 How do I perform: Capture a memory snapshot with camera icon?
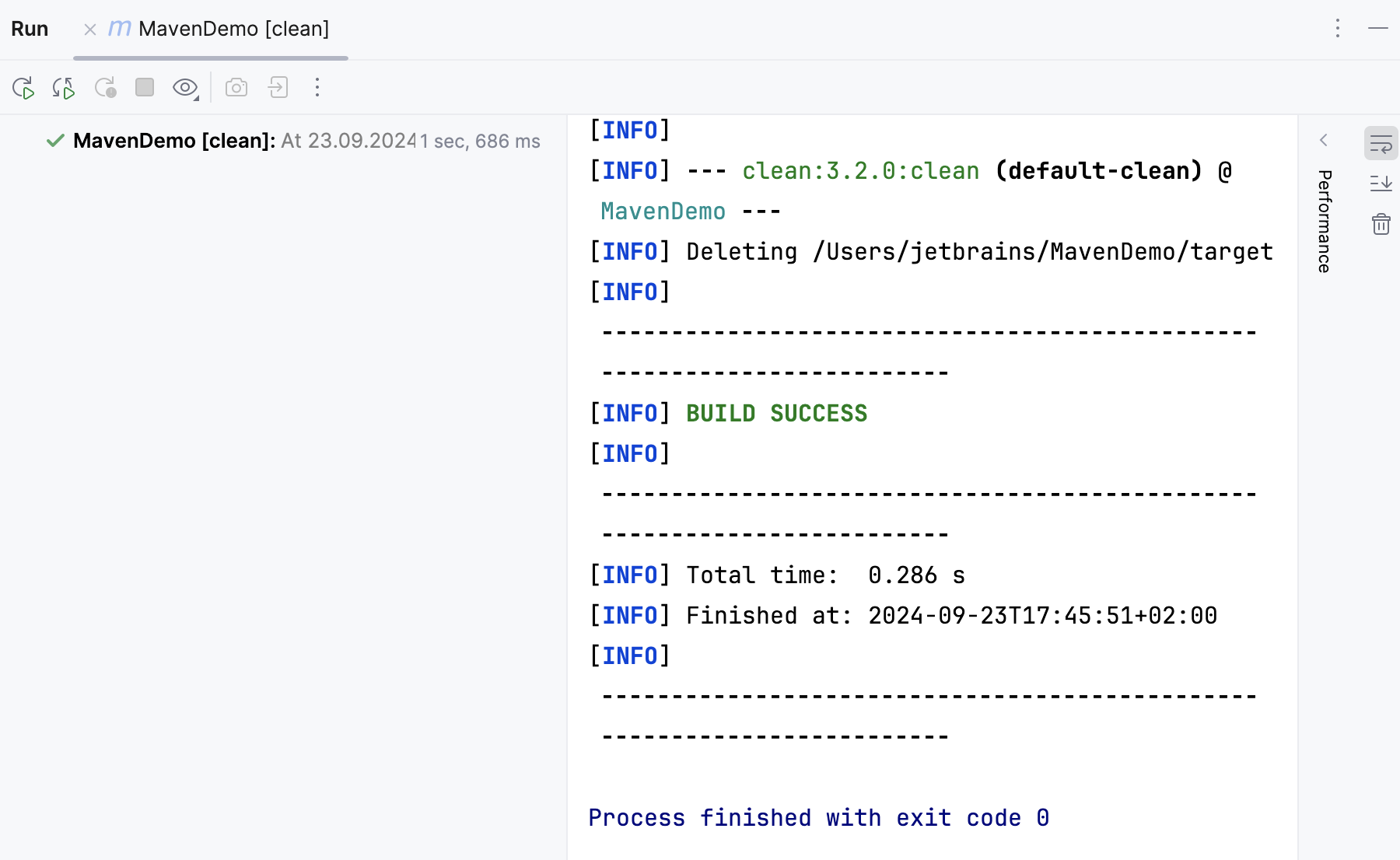236,88
